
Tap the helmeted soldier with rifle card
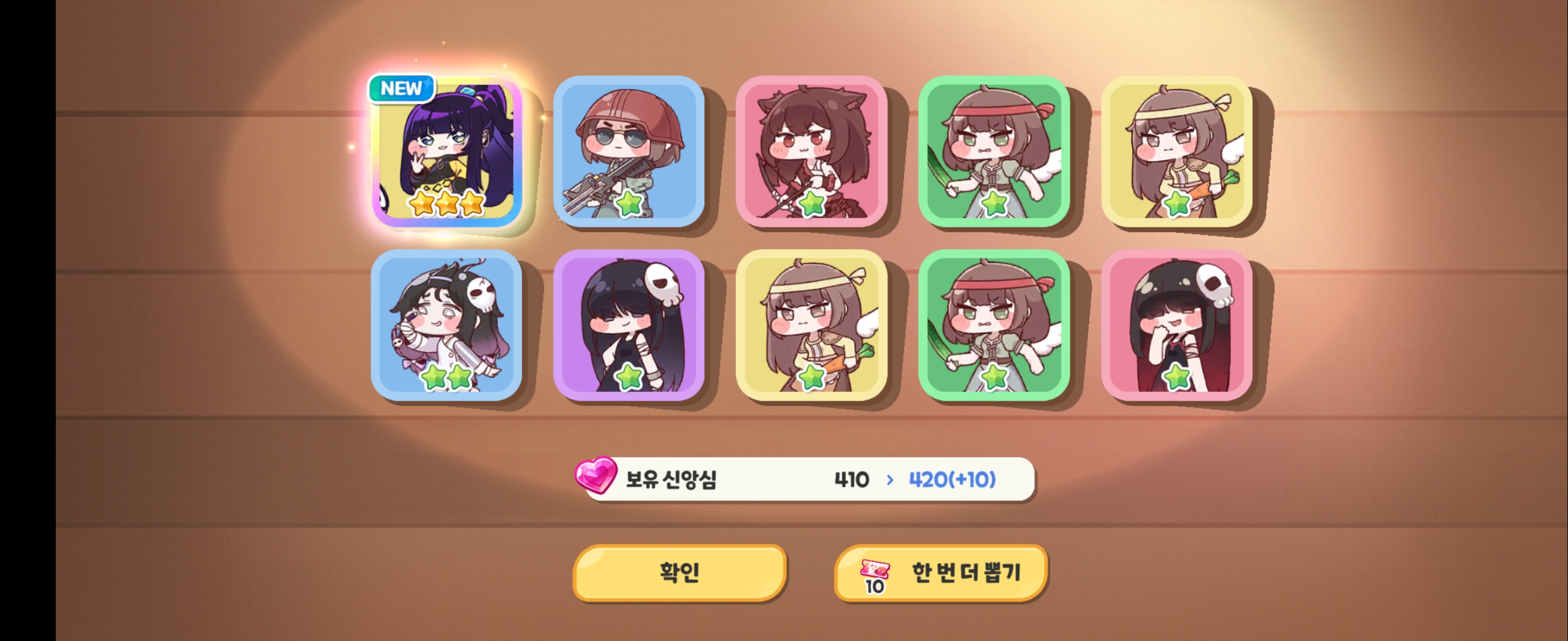[629, 151]
